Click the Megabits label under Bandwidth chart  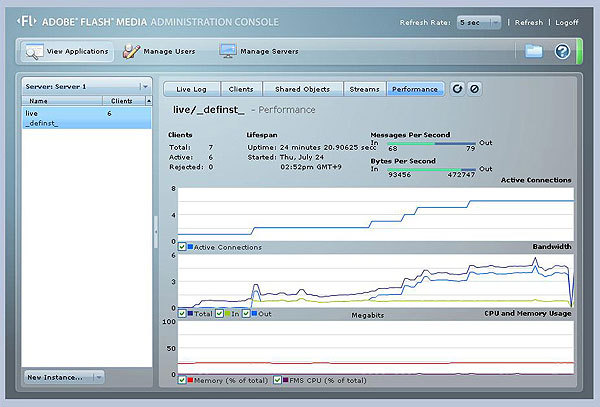point(367,315)
